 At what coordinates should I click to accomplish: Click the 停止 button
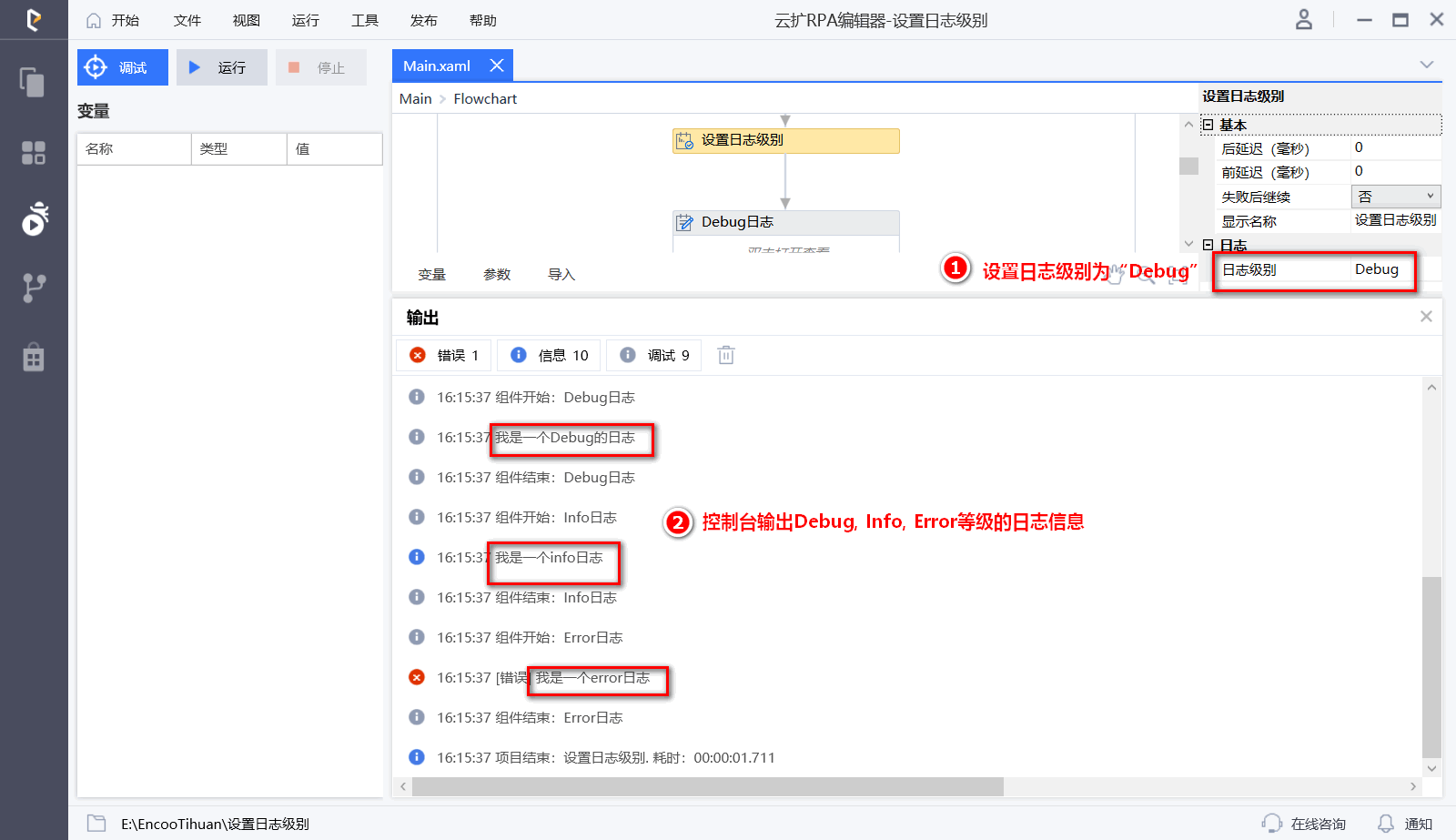(321, 67)
